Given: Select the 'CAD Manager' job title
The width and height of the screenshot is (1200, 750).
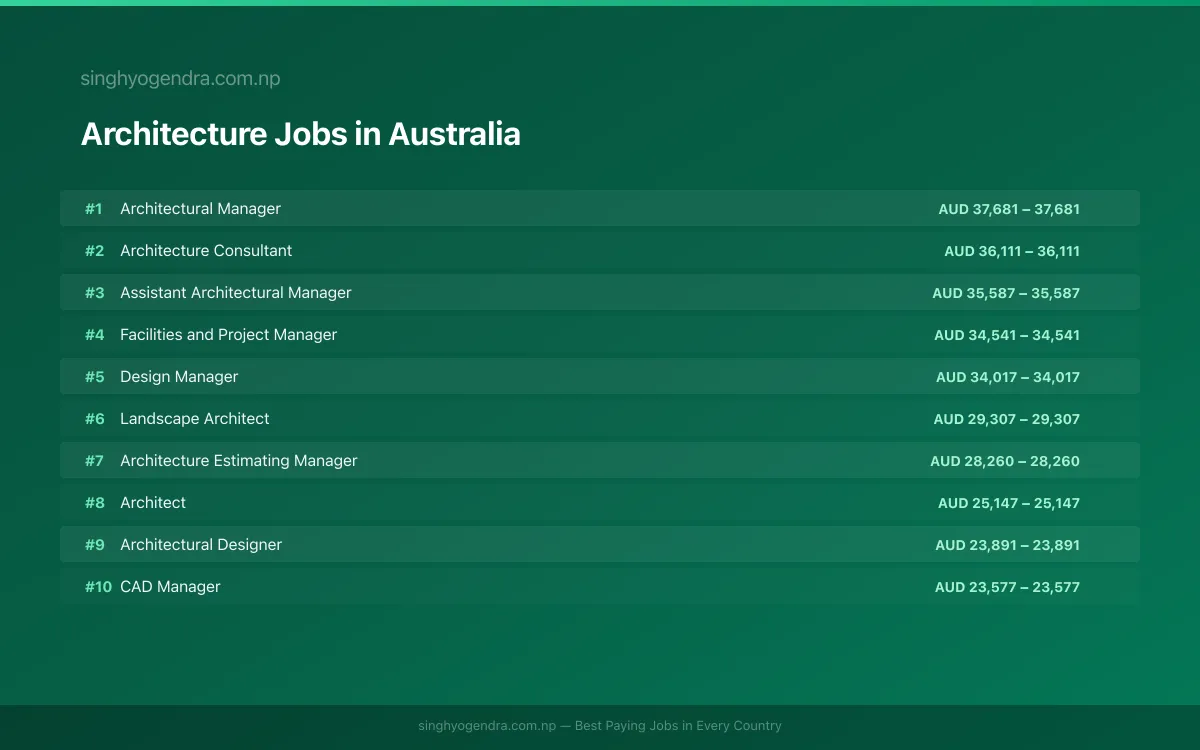Looking at the screenshot, I should (170, 587).
